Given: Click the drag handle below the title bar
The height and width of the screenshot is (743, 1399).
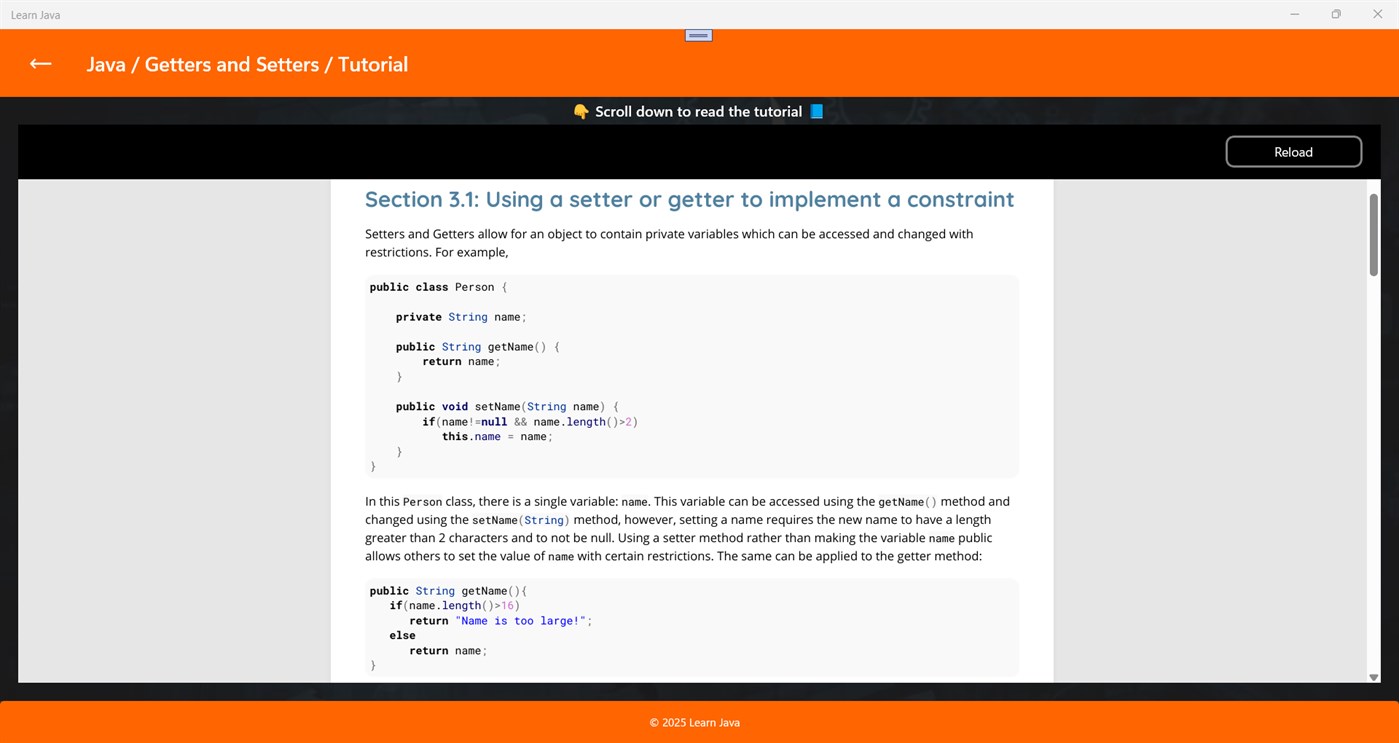Looking at the screenshot, I should [697, 34].
